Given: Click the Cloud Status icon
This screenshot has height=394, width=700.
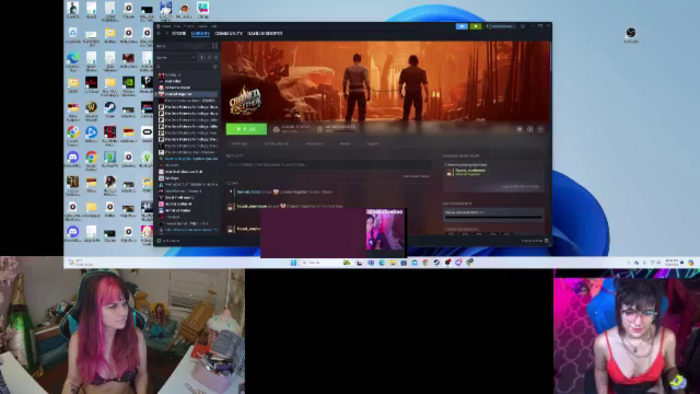Looking at the screenshot, I should pos(276,129).
